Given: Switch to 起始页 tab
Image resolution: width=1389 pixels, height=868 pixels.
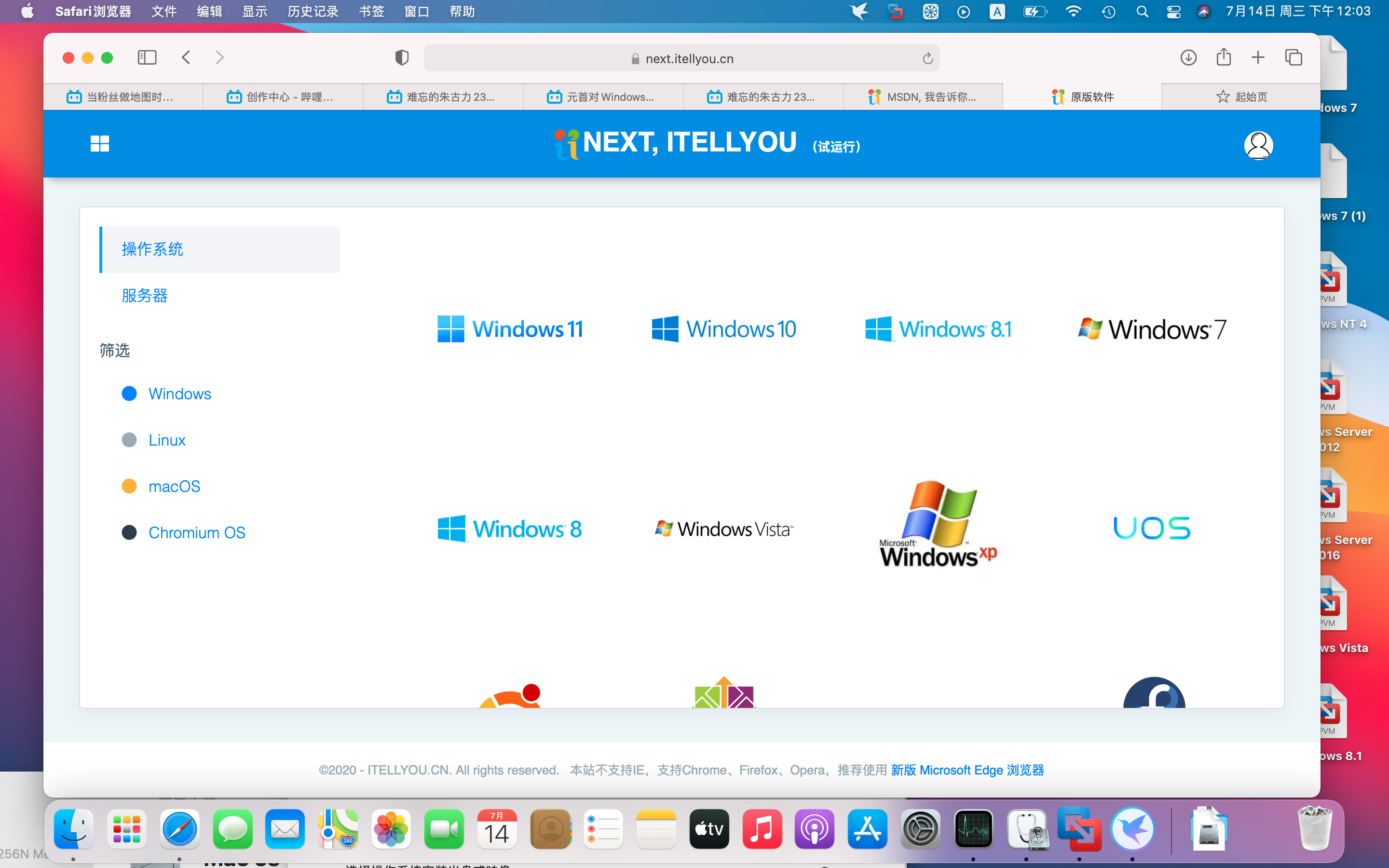Looking at the screenshot, I should 1241,96.
